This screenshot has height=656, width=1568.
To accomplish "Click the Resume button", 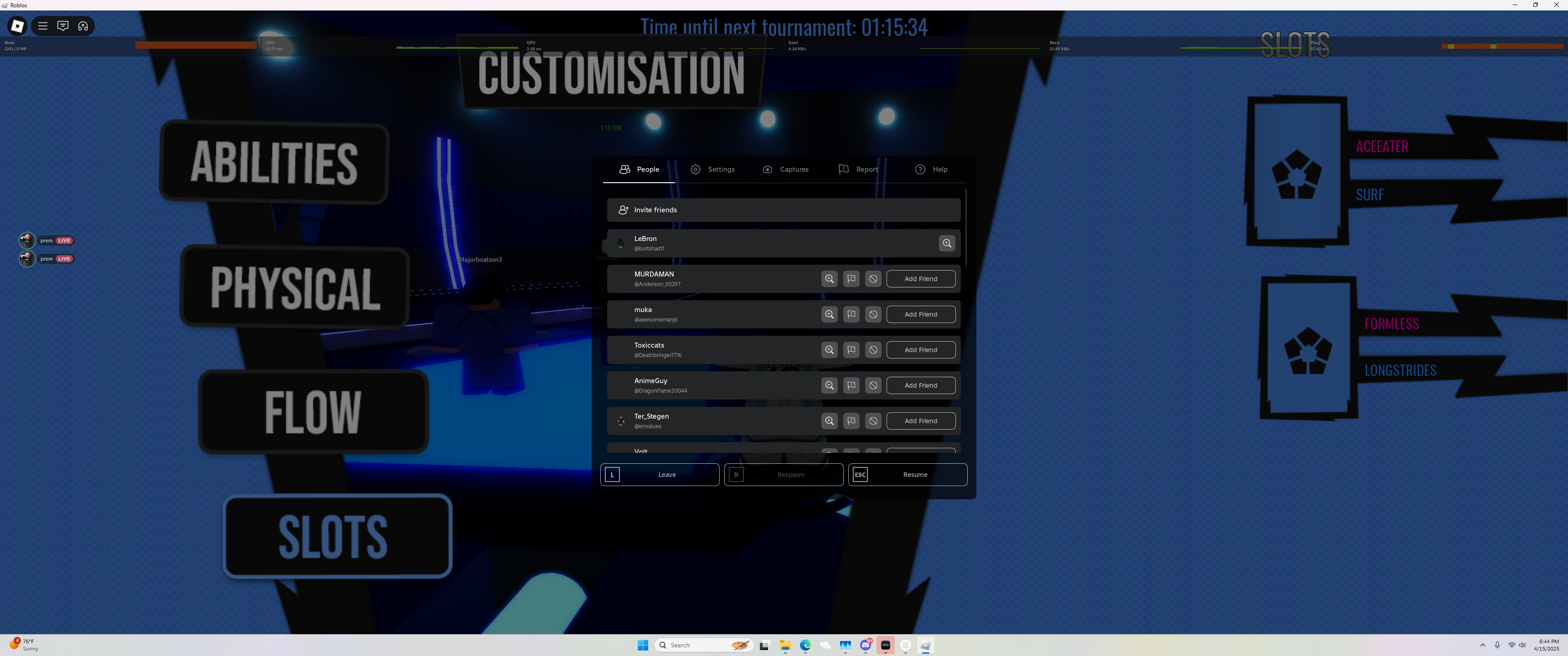I will tap(907, 475).
